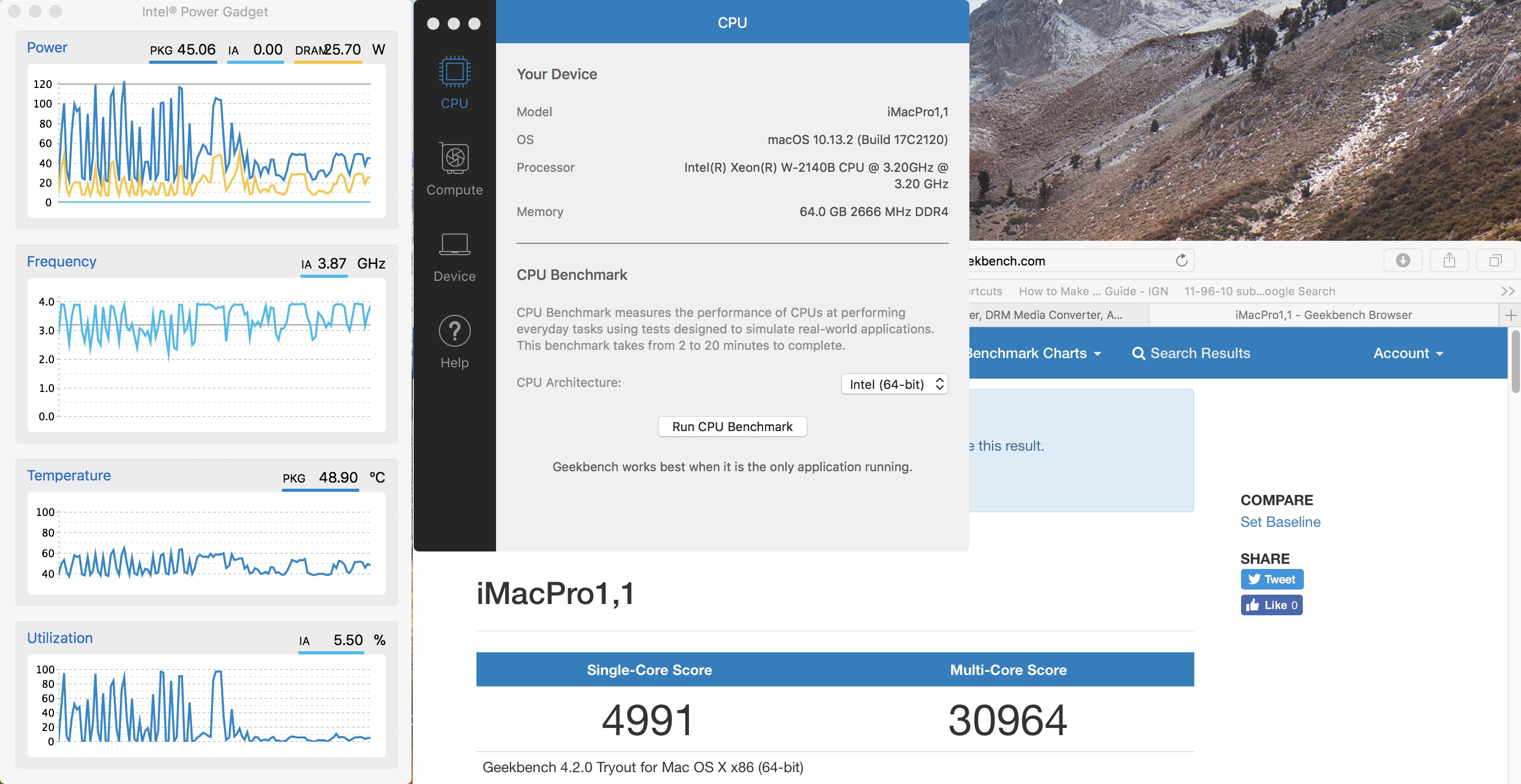Click the Model value iMacPro1,1 in Geekbench
This screenshot has height=784, width=1521.
pyautogui.click(x=917, y=112)
